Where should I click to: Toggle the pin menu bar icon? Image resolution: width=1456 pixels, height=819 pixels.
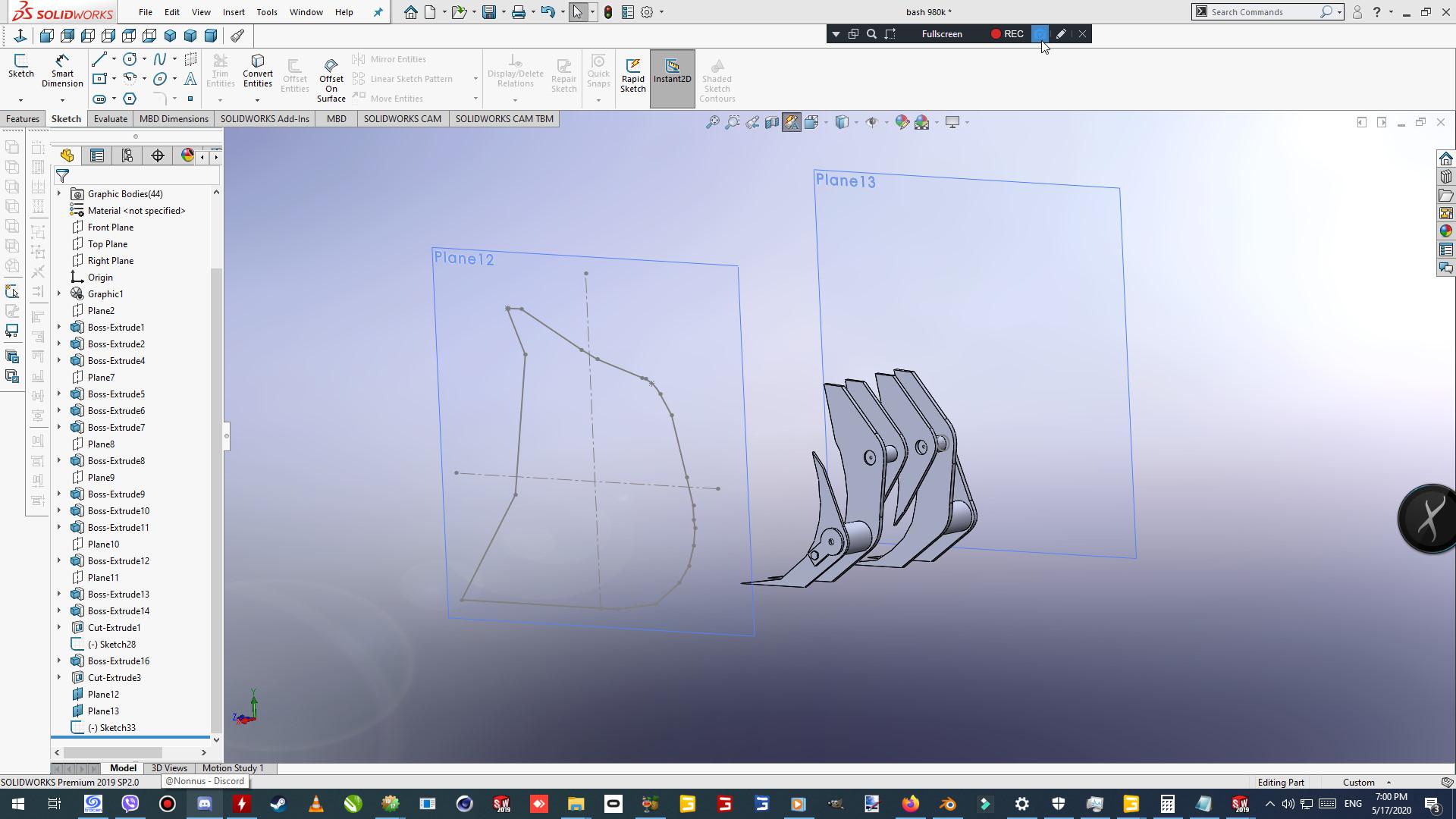click(378, 12)
